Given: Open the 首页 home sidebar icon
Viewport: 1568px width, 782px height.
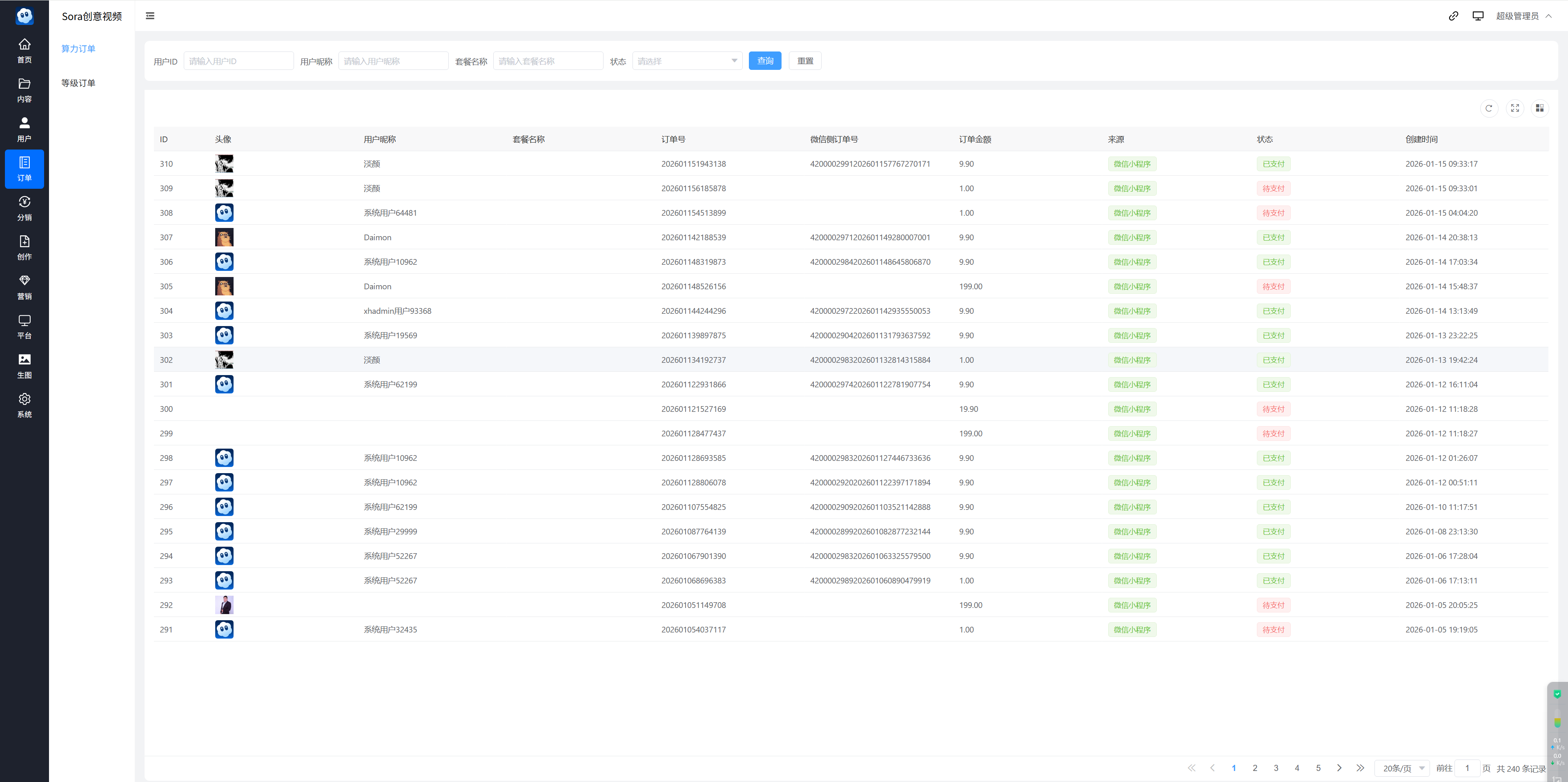Looking at the screenshot, I should tap(24, 50).
